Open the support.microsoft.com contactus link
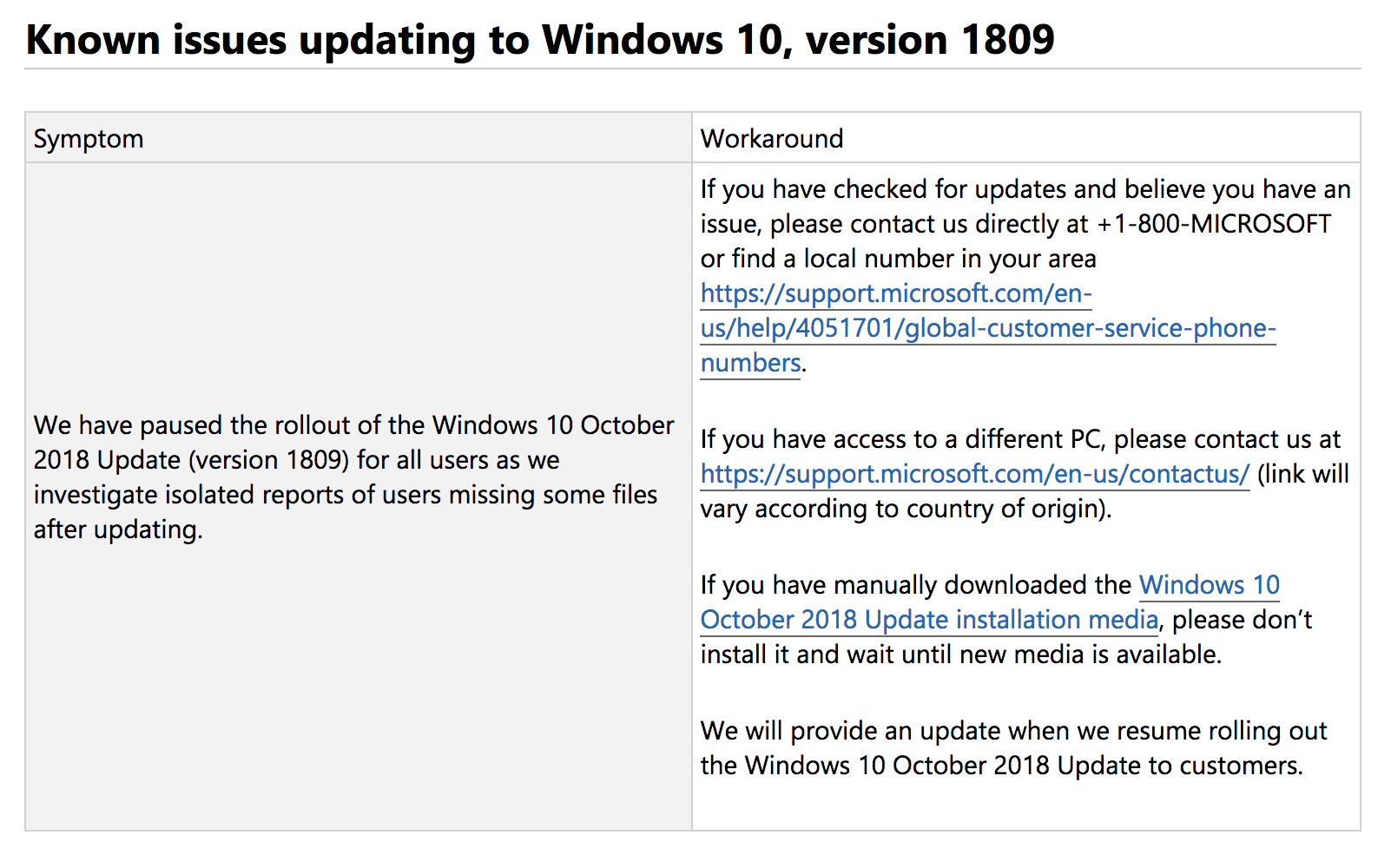The height and width of the screenshot is (868, 1391). (975, 474)
